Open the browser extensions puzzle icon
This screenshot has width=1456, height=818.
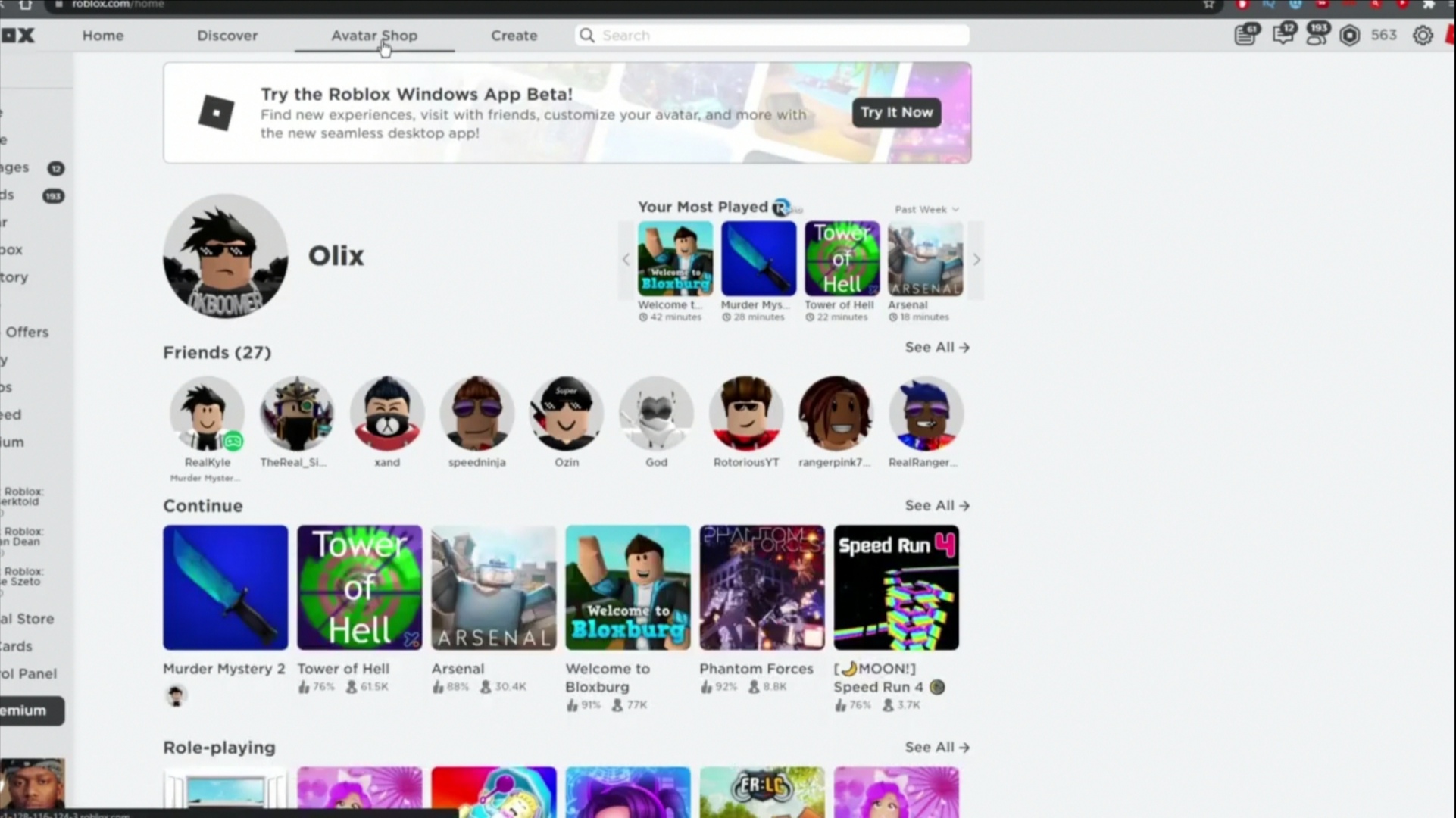1429,5
